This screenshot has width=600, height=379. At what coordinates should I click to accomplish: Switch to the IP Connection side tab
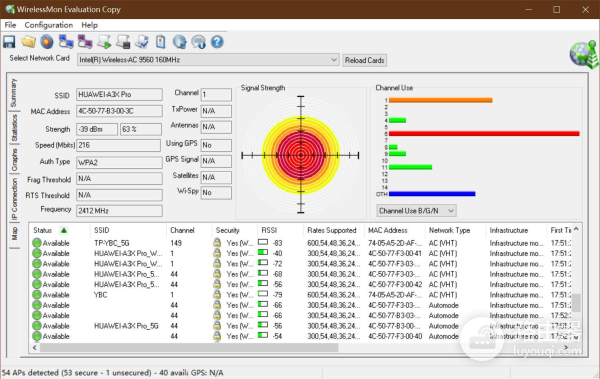click(x=14, y=199)
